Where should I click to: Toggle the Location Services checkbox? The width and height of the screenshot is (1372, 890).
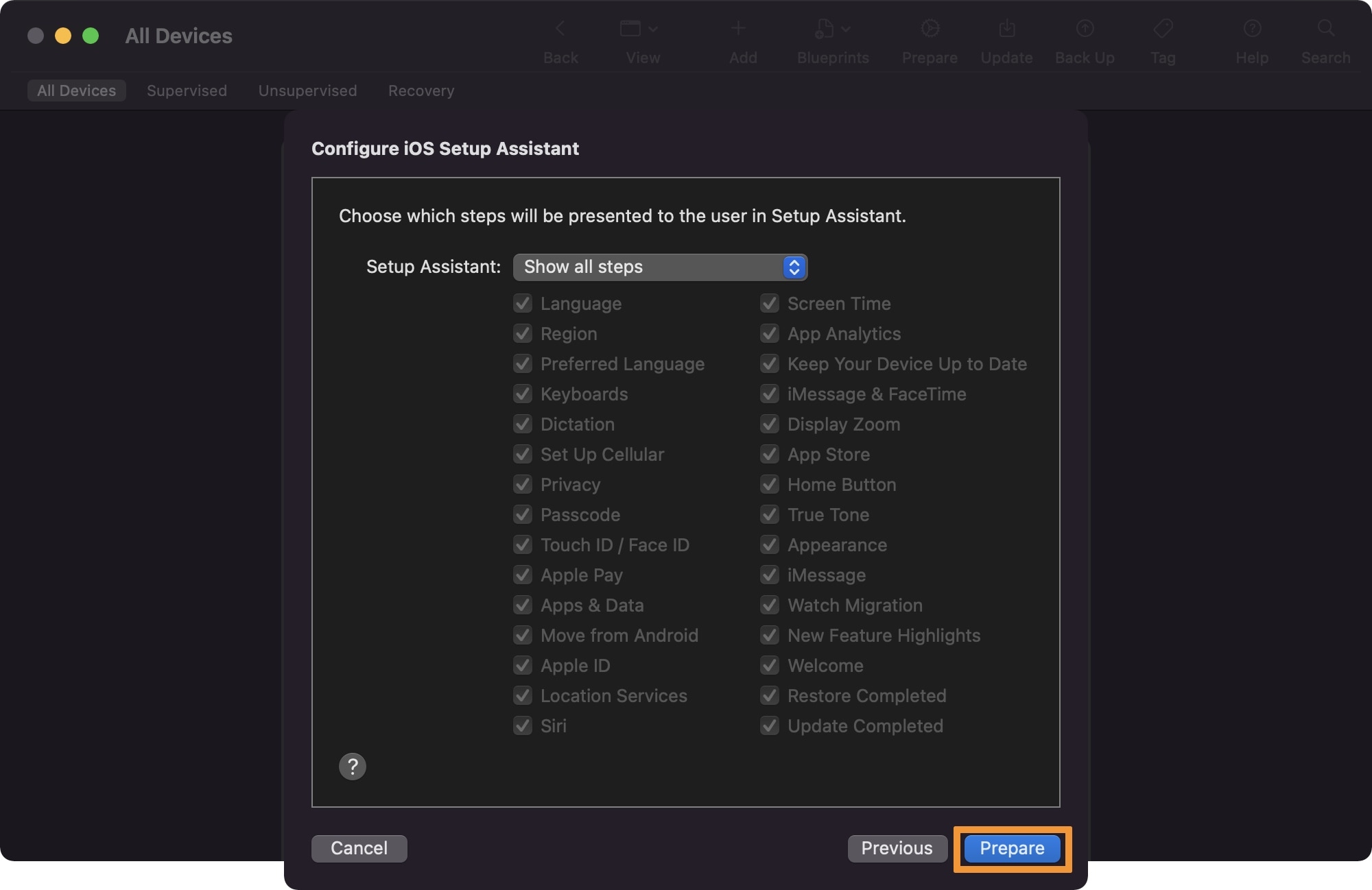pos(523,695)
